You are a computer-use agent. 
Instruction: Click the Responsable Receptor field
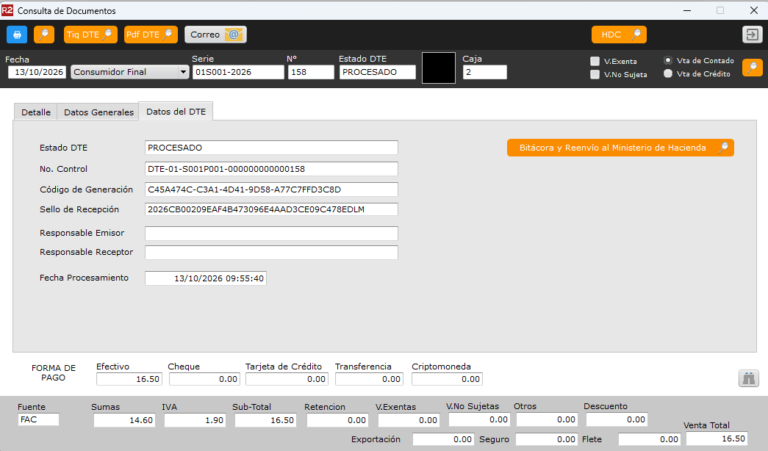[271, 252]
